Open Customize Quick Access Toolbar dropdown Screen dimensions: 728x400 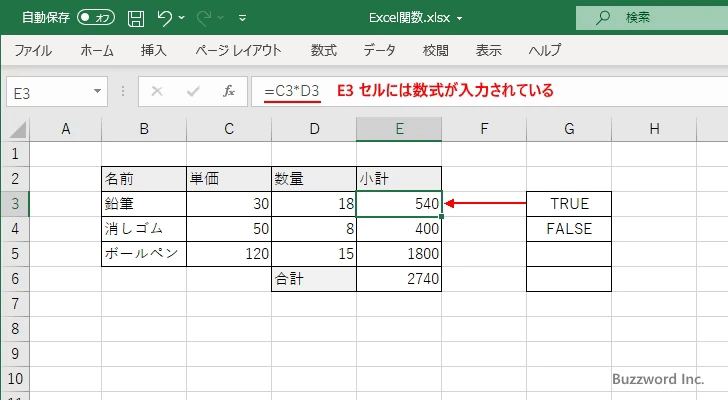click(x=242, y=18)
